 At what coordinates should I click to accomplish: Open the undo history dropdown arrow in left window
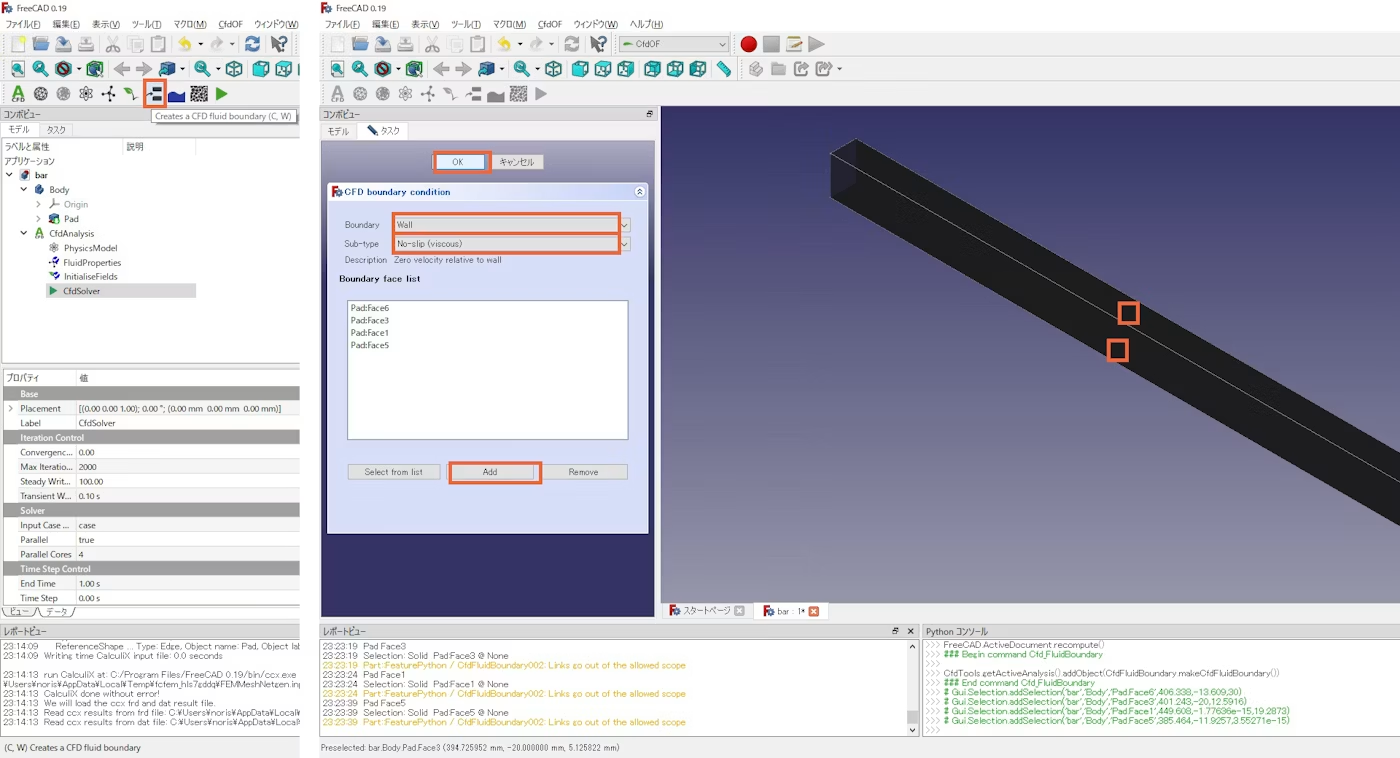click(200, 44)
